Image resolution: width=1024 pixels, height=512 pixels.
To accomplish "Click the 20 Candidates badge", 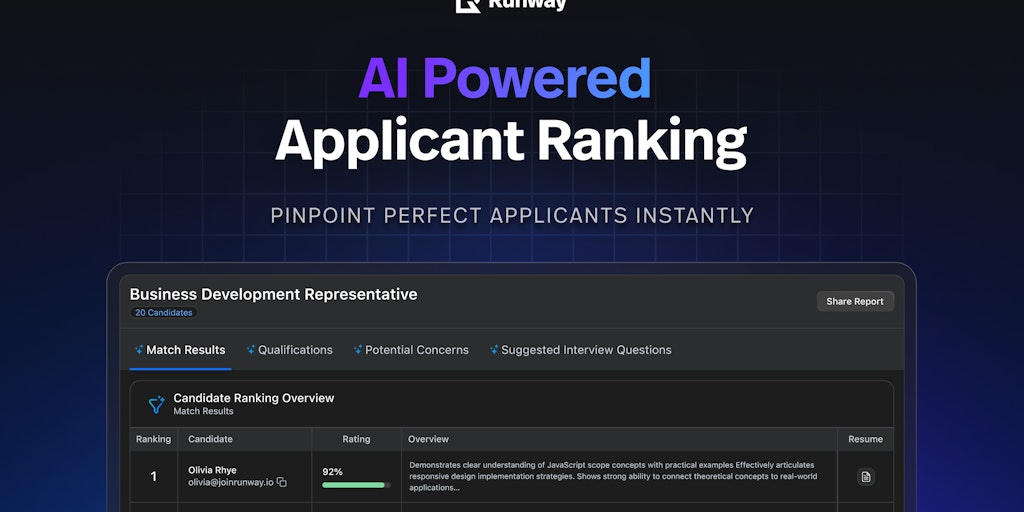I will coord(163,313).
